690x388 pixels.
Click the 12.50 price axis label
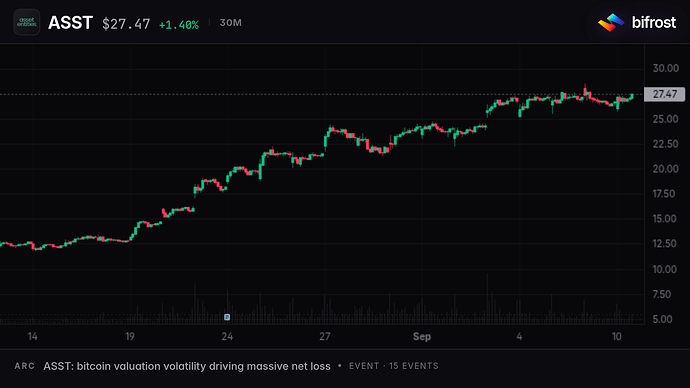point(665,244)
